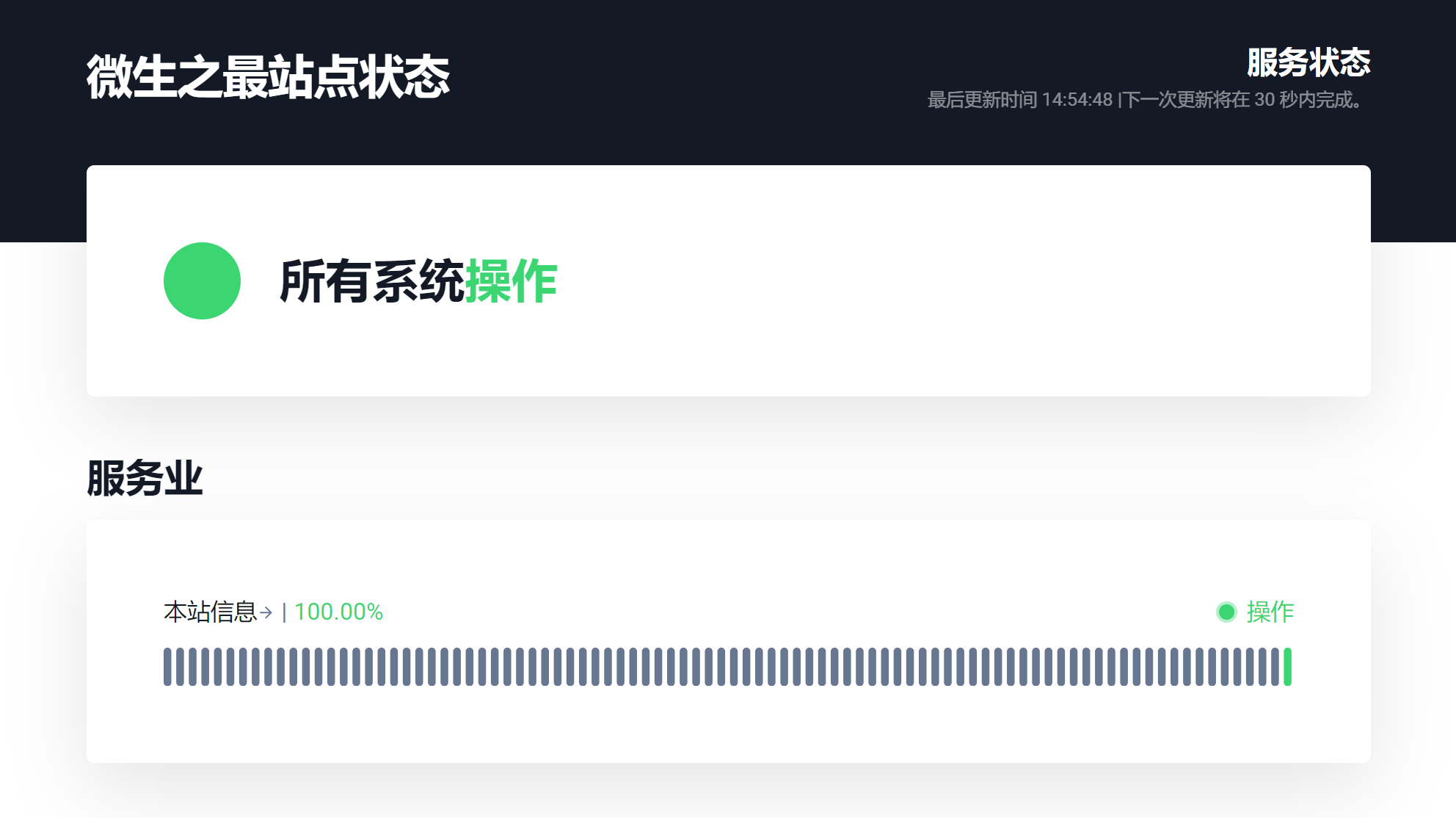Click the 微生之最站点状态 page title
The width and height of the screenshot is (1456, 818).
click(268, 76)
